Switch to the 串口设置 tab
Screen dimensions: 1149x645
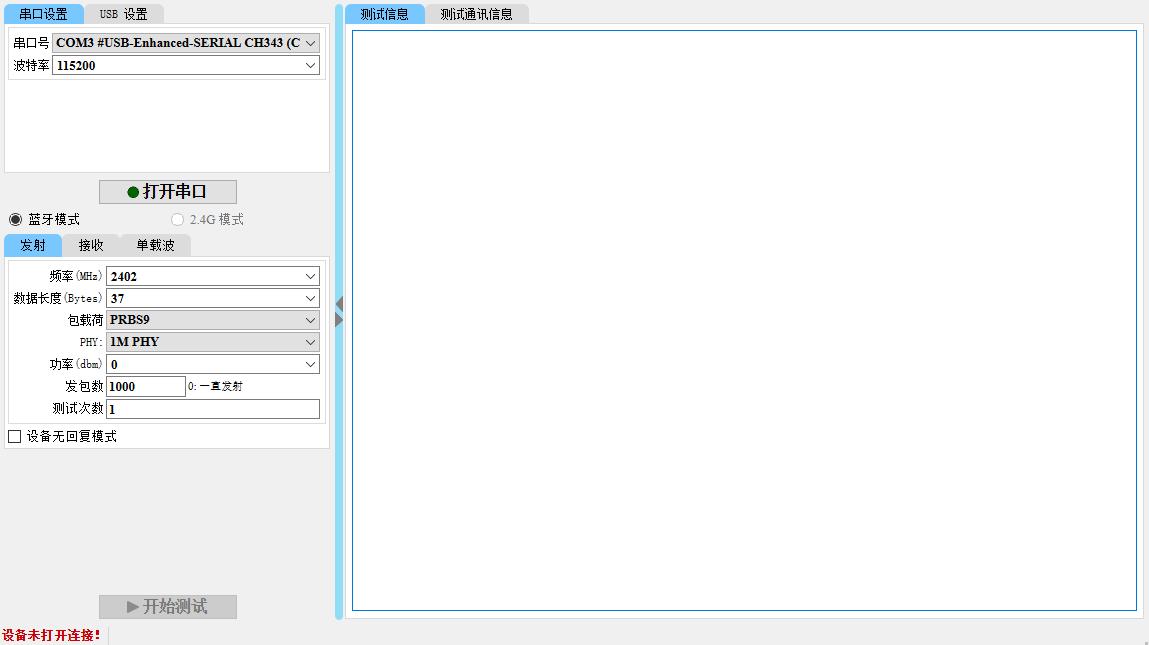[x=43, y=14]
